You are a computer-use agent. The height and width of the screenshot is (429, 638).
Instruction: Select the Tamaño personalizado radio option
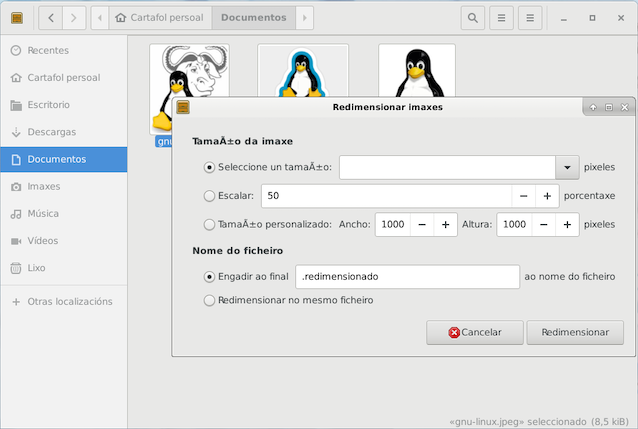click(209, 225)
